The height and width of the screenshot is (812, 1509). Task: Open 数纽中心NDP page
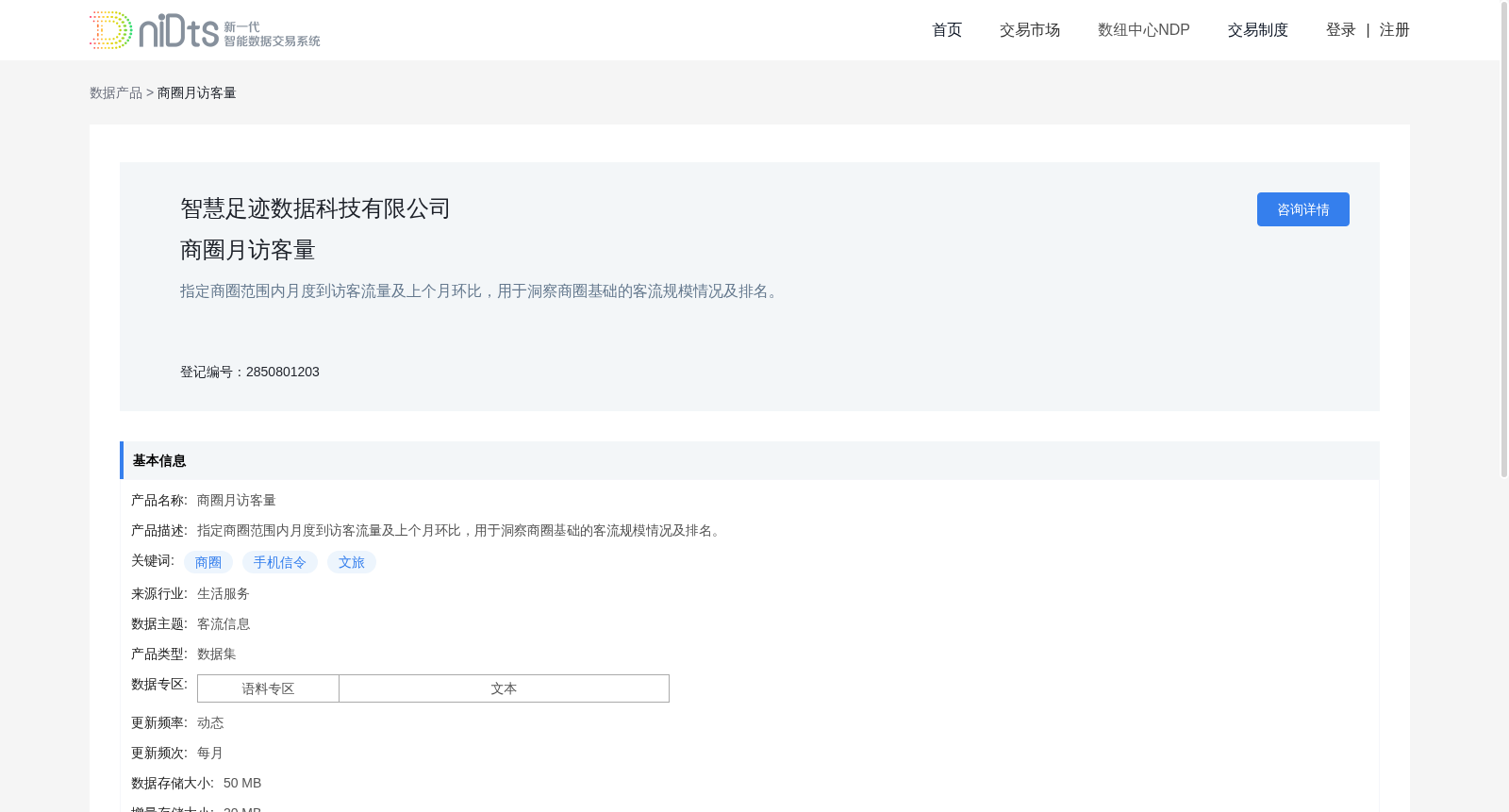click(x=1144, y=30)
